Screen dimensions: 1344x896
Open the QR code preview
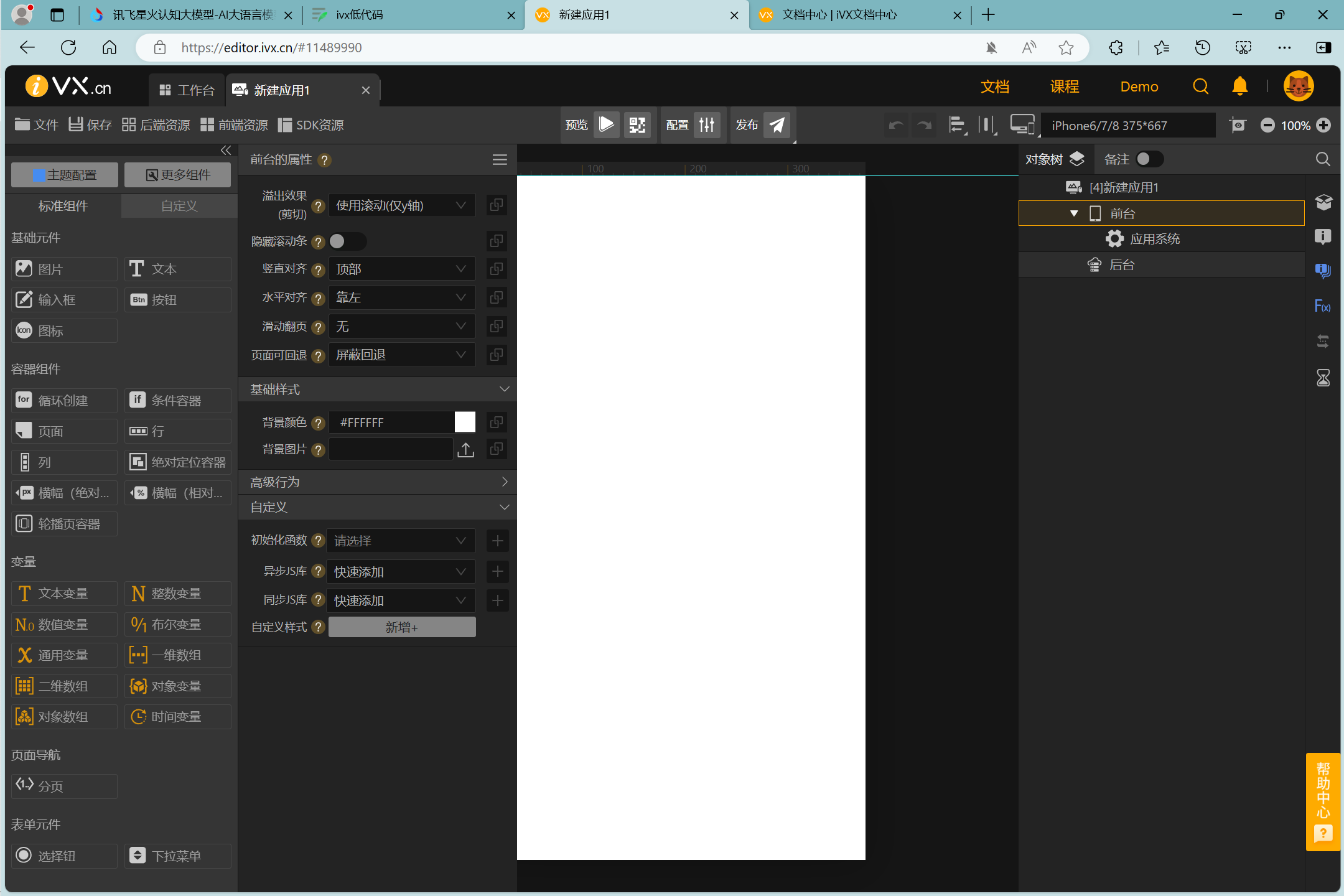pos(637,125)
